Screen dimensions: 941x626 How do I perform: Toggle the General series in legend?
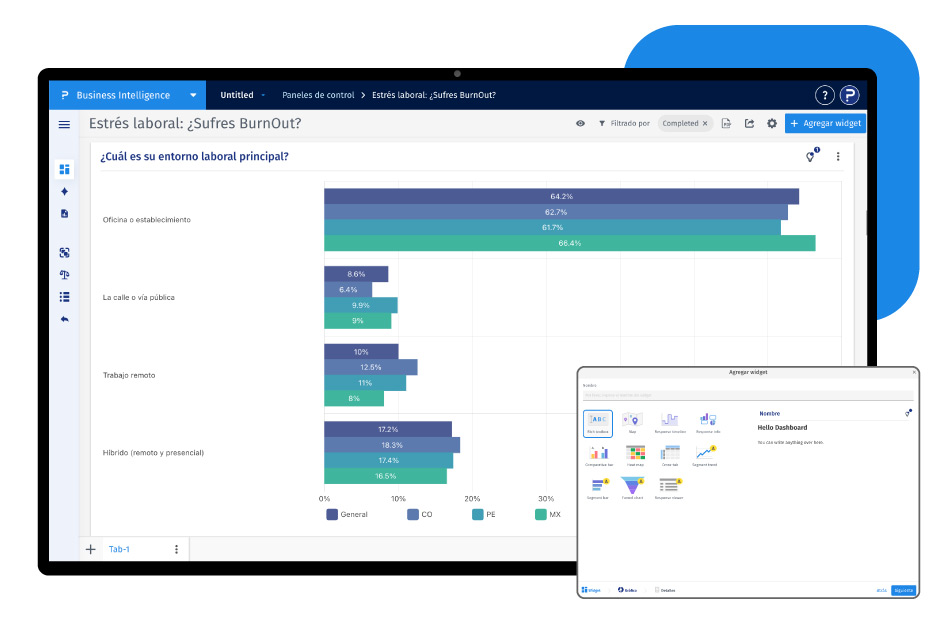[347, 514]
